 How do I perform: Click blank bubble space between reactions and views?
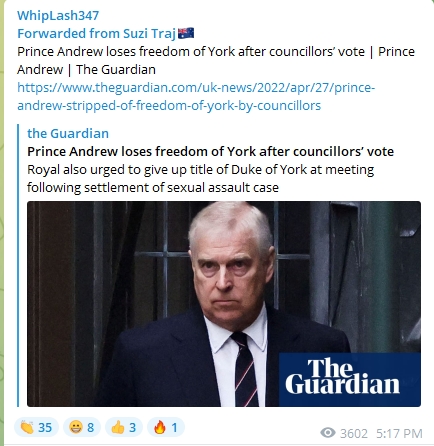coord(252,428)
